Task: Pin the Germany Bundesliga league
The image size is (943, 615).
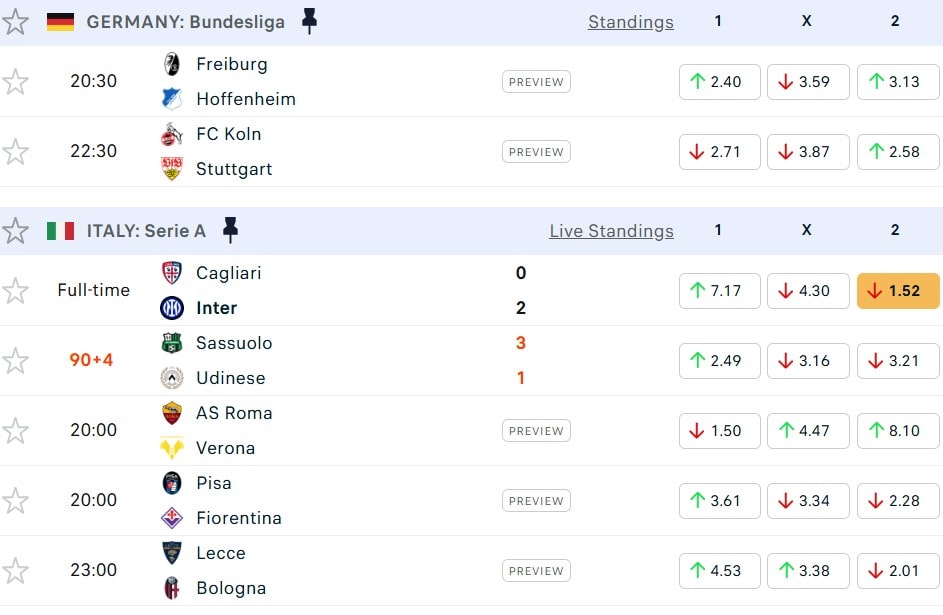Action: [309, 21]
